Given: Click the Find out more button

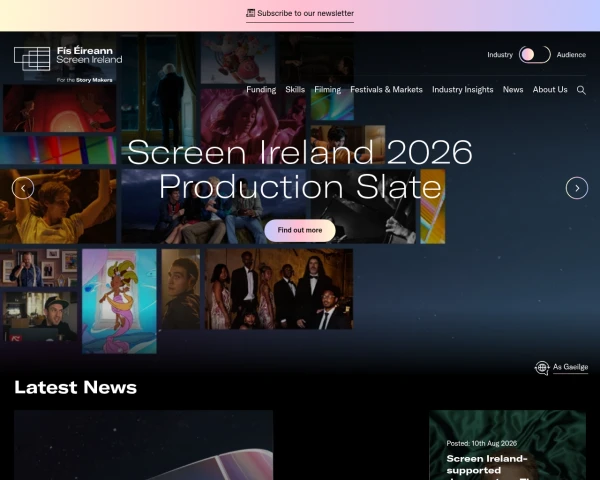Looking at the screenshot, I should [300, 230].
